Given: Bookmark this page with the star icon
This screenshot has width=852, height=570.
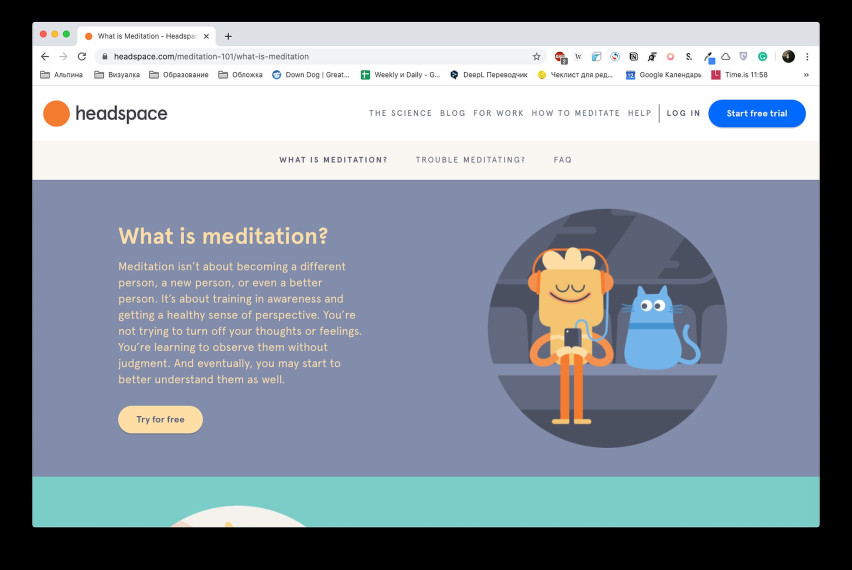Looking at the screenshot, I should coord(536,57).
